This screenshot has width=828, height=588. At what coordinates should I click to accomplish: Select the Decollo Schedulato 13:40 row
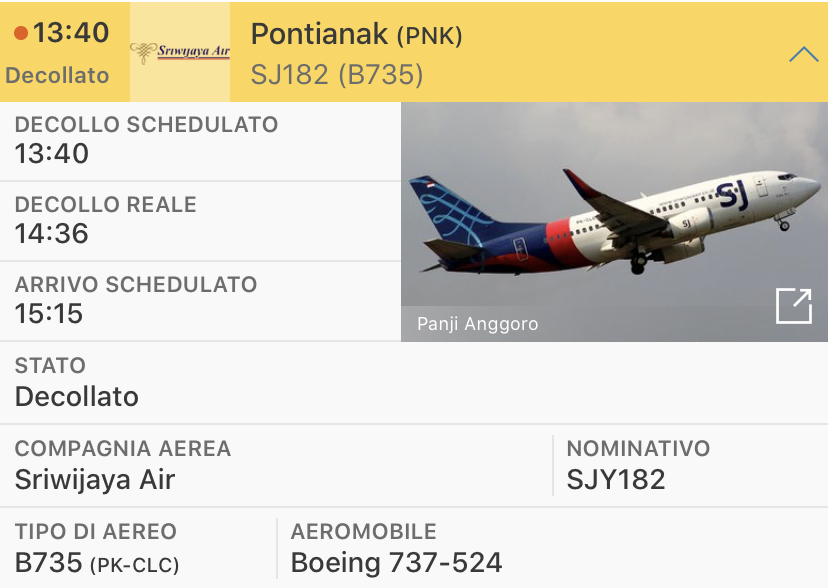click(200, 141)
